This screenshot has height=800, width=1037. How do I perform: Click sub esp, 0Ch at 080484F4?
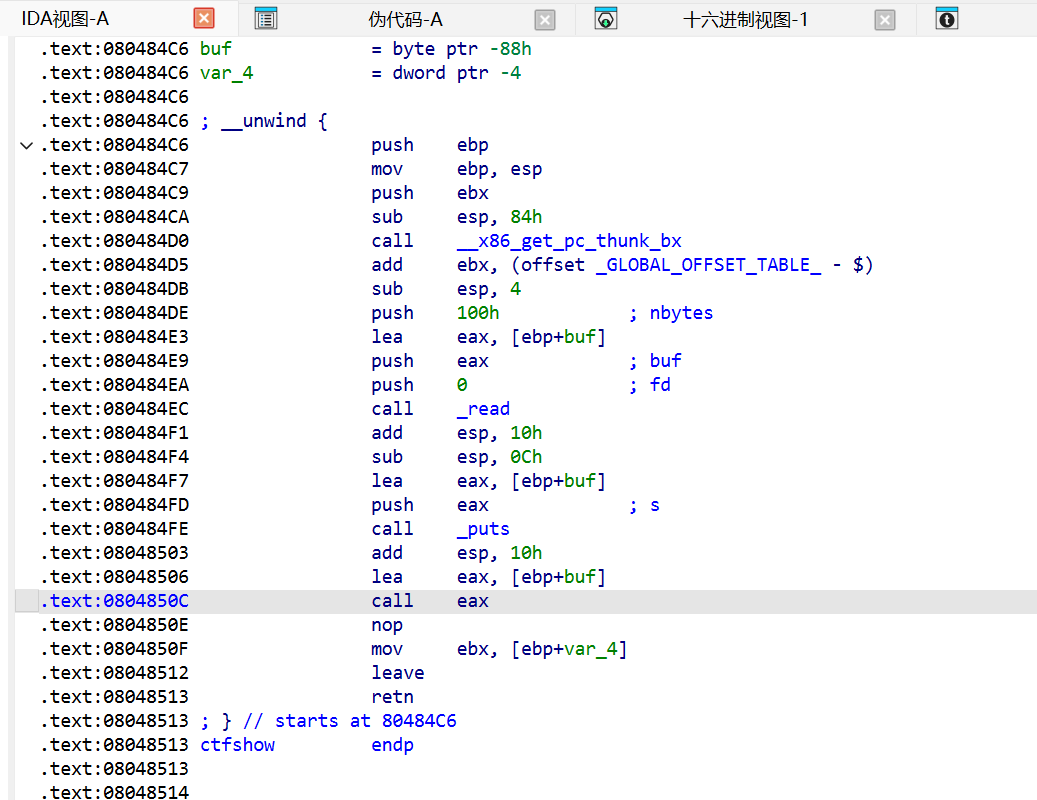456,457
